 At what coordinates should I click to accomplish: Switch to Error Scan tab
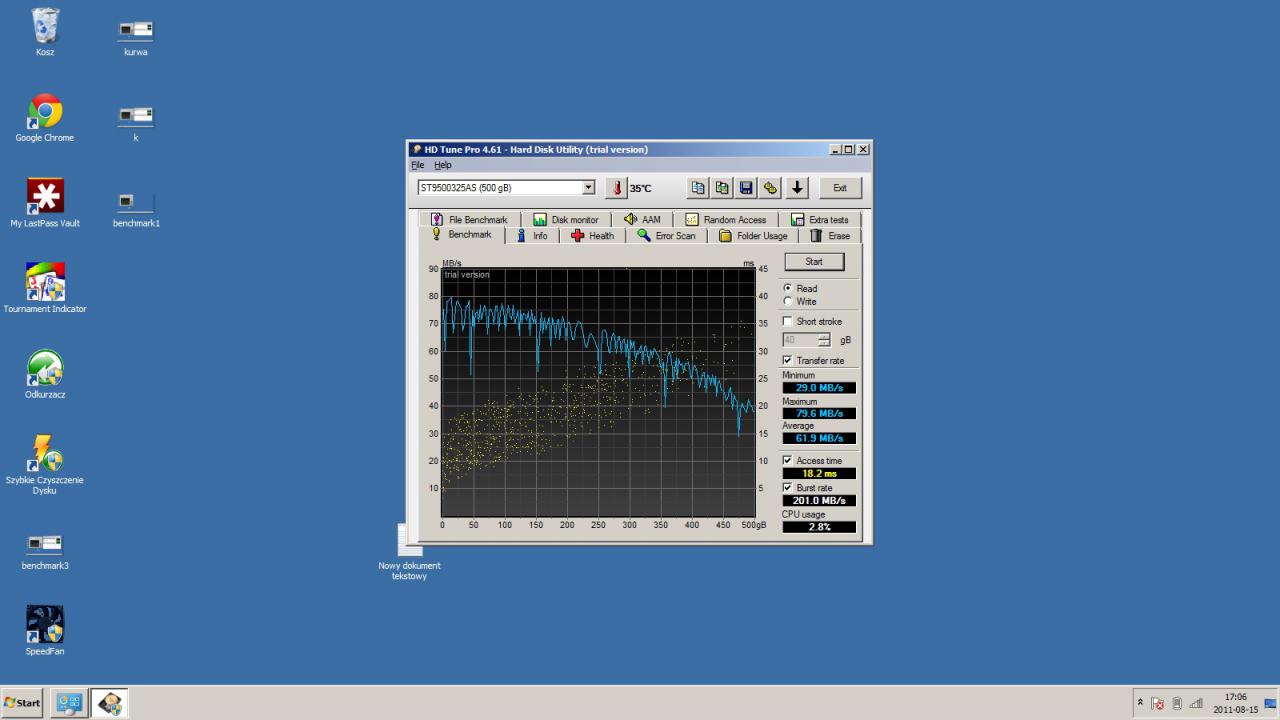(667, 236)
